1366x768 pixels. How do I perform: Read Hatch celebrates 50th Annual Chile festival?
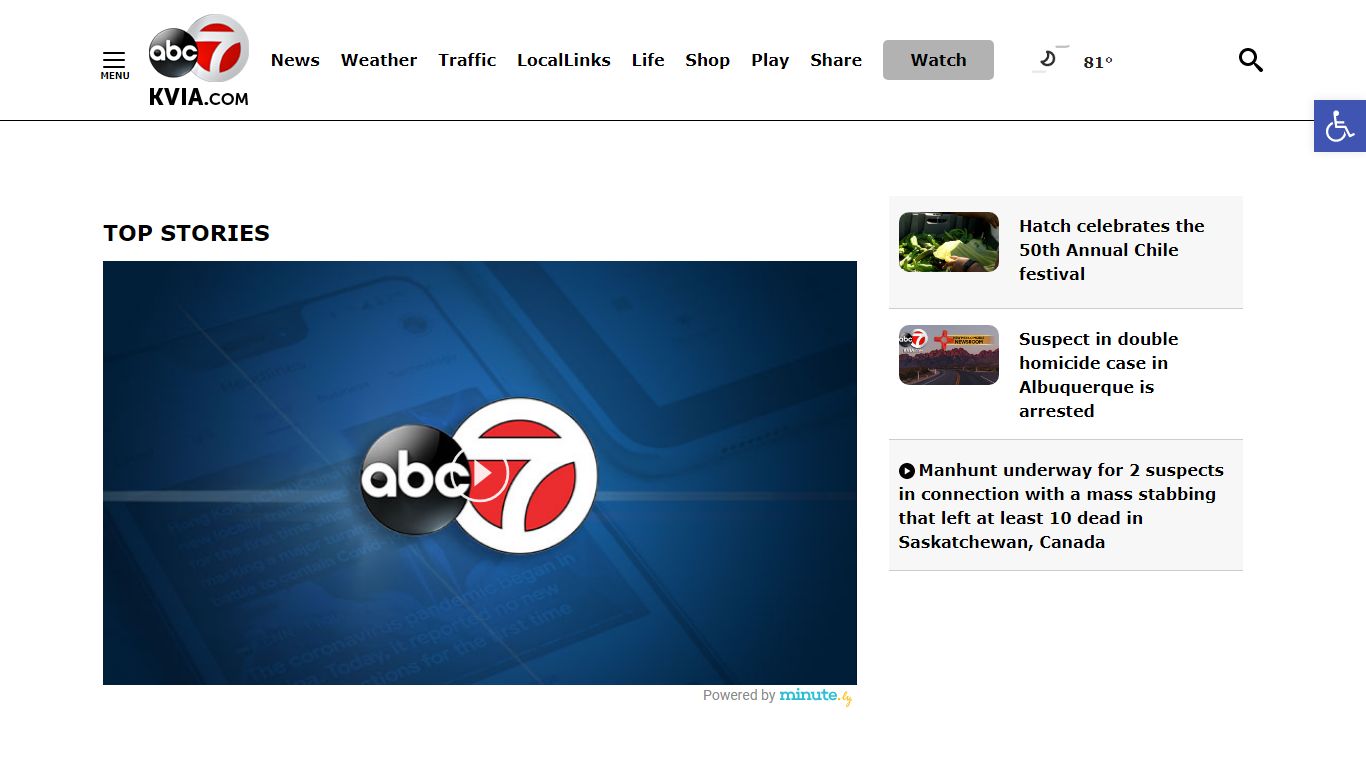1112,250
